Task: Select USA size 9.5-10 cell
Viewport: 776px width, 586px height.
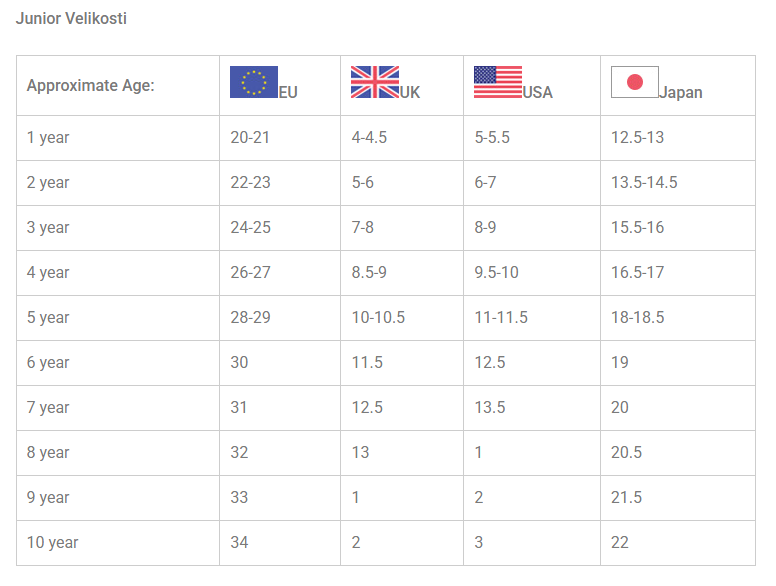Action: (x=496, y=272)
